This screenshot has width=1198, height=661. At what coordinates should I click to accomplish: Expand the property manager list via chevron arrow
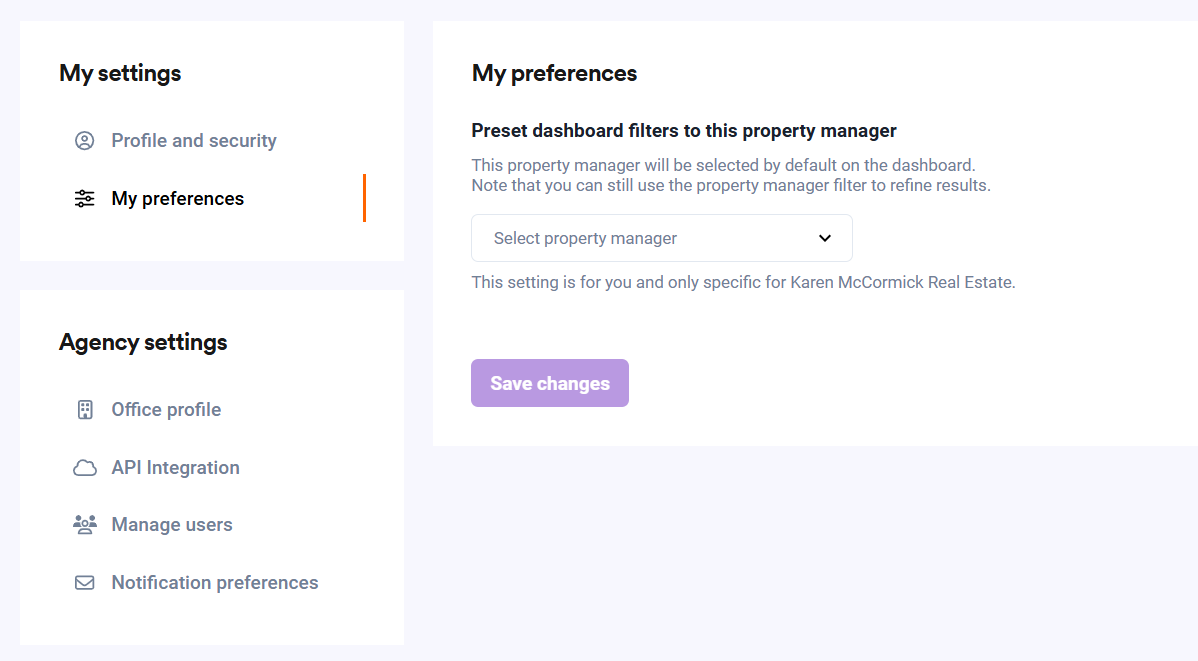coord(824,238)
